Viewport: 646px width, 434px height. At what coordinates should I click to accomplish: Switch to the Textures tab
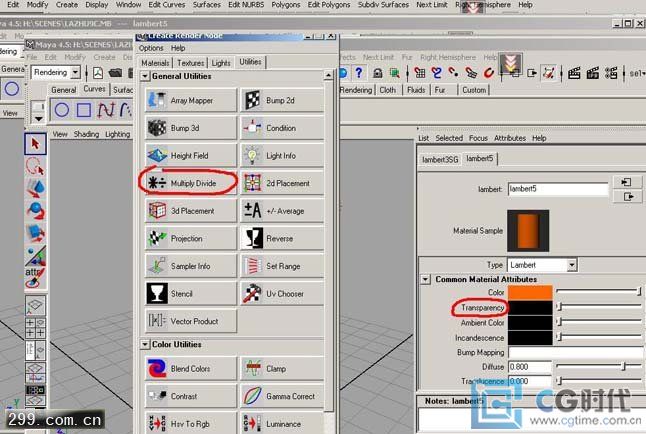(x=191, y=63)
